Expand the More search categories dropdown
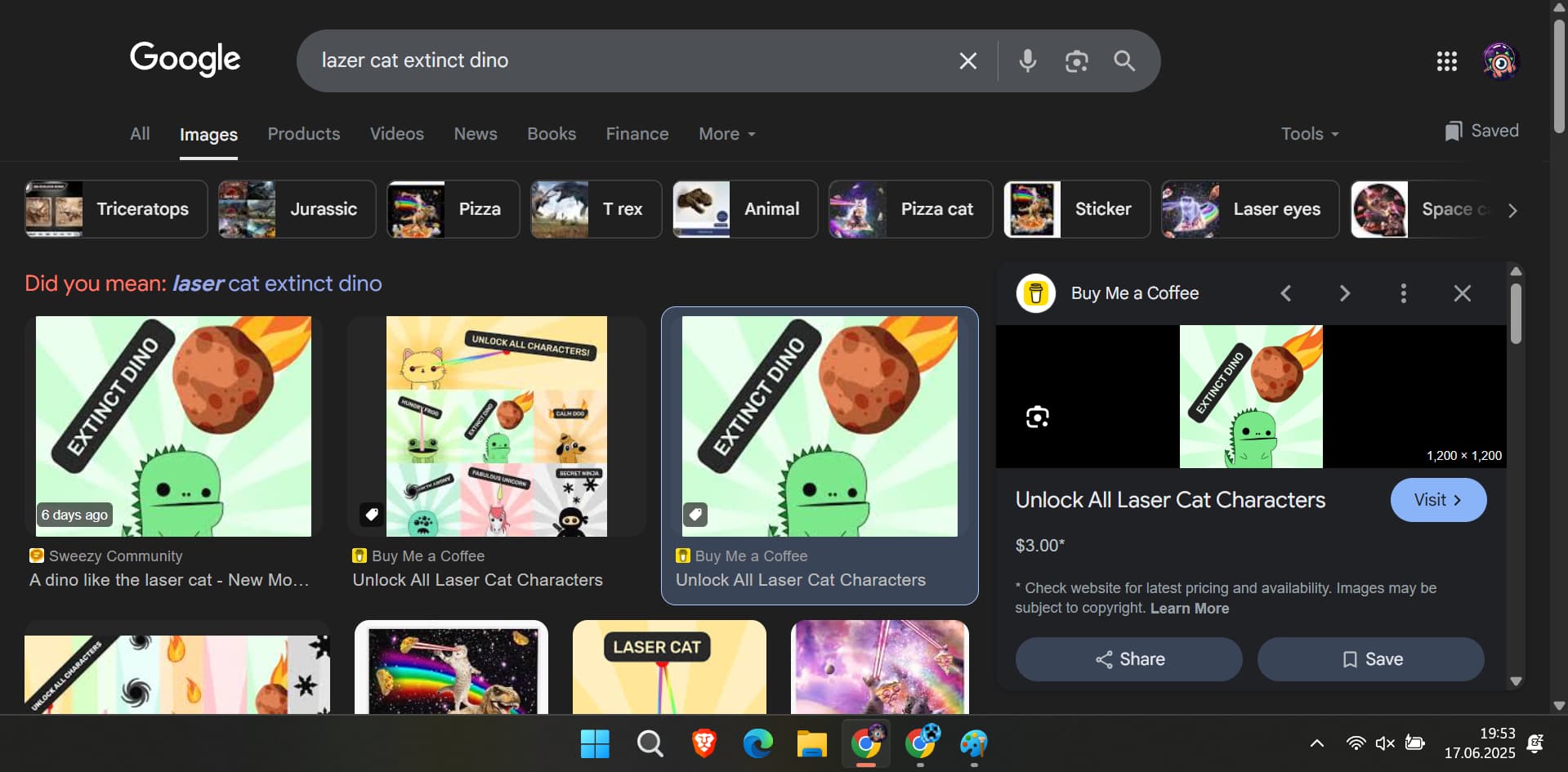The width and height of the screenshot is (1568, 772). 727,134
